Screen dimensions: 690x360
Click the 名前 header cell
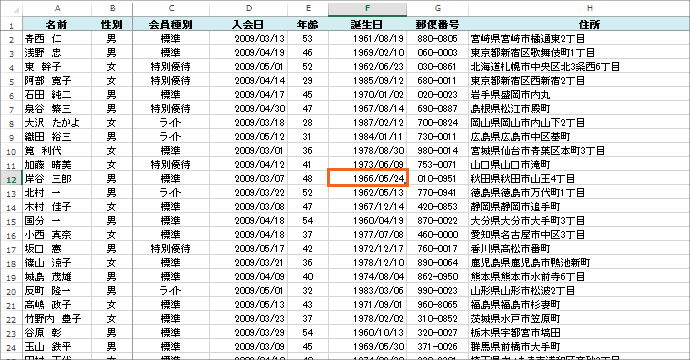click(57, 25)
